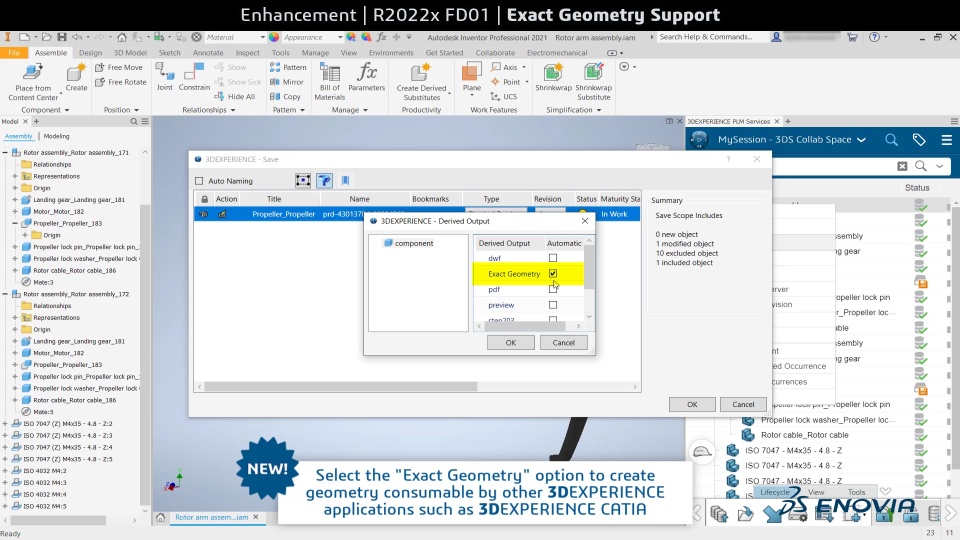960x540 pixels.
Task: Click the select-all icon in the Save dialog toolbar
Action: (302, 181)
